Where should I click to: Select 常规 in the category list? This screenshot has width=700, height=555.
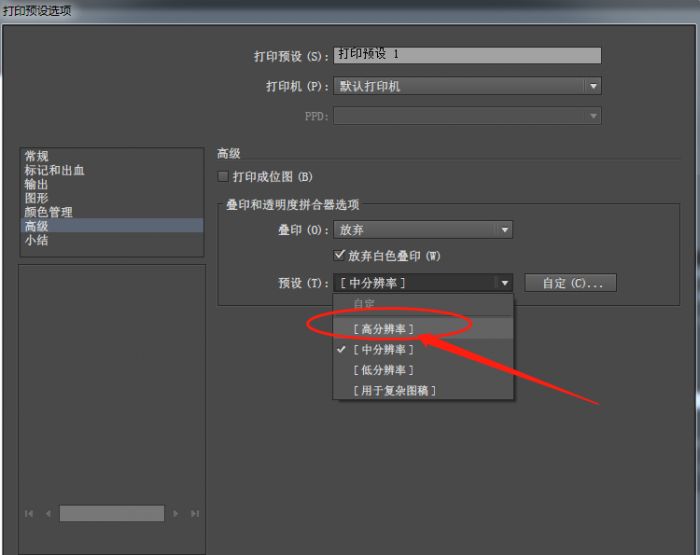37,156
